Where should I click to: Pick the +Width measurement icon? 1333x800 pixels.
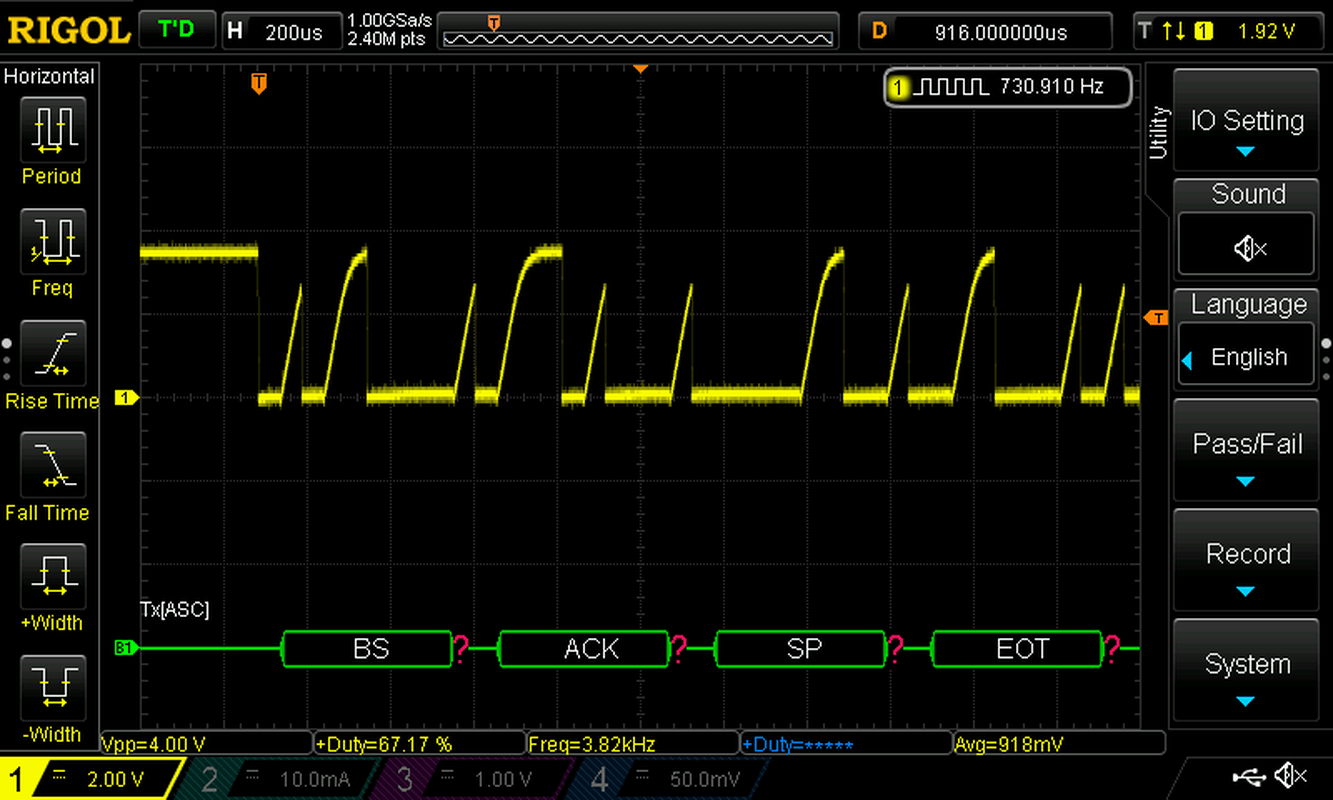pyautogui.click(x=51, y=575)
